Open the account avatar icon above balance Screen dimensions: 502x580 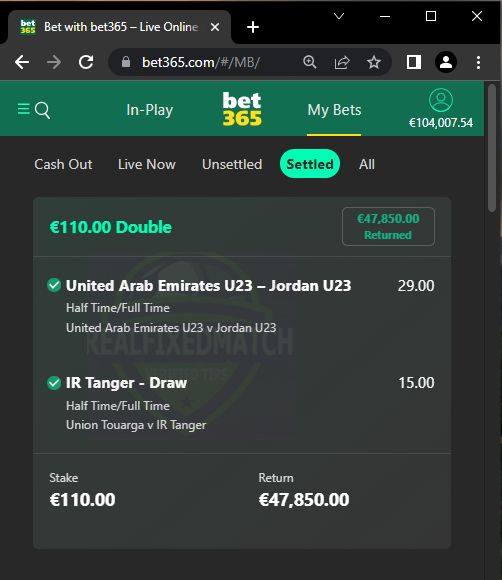pos(441,100)
